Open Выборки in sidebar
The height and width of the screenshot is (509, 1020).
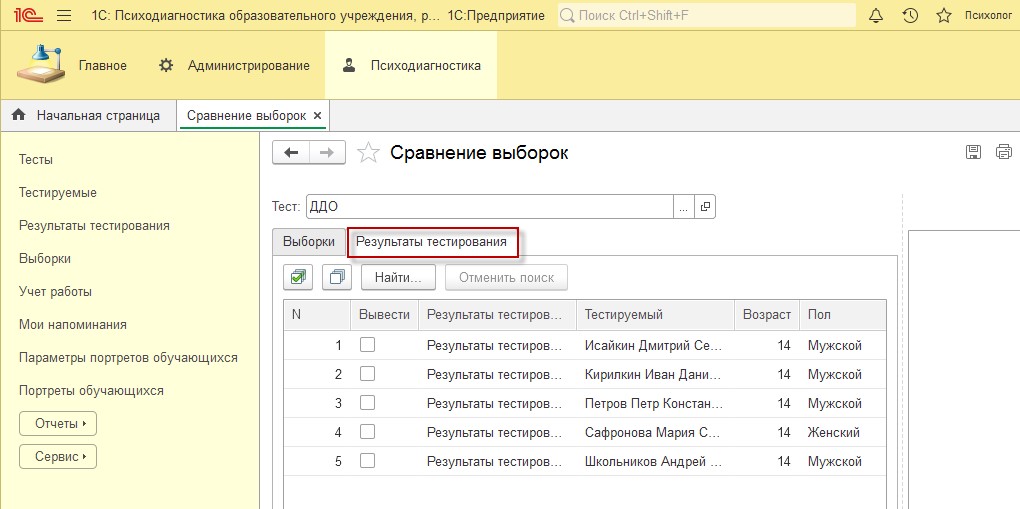click(x=45, y=258)
